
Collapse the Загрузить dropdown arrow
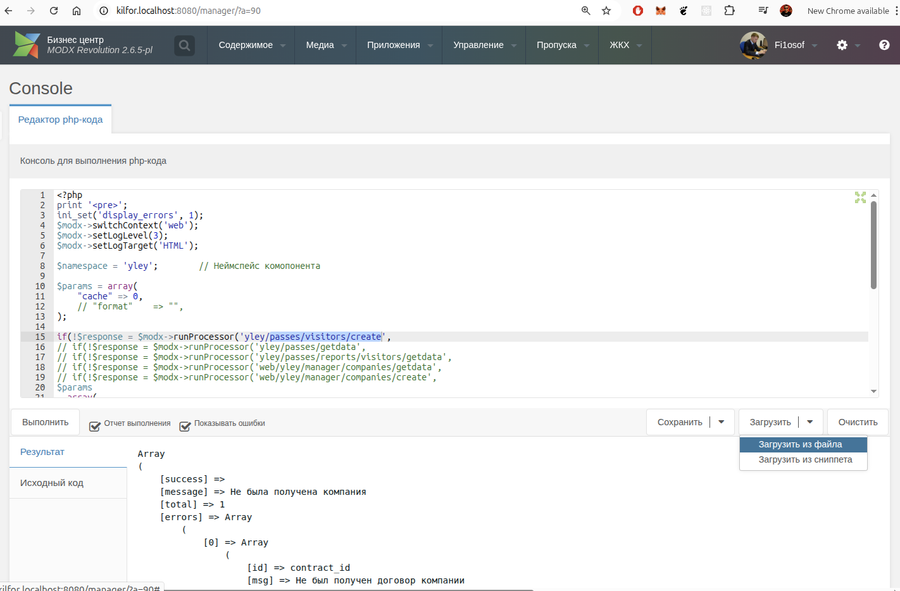coord(810,422)
